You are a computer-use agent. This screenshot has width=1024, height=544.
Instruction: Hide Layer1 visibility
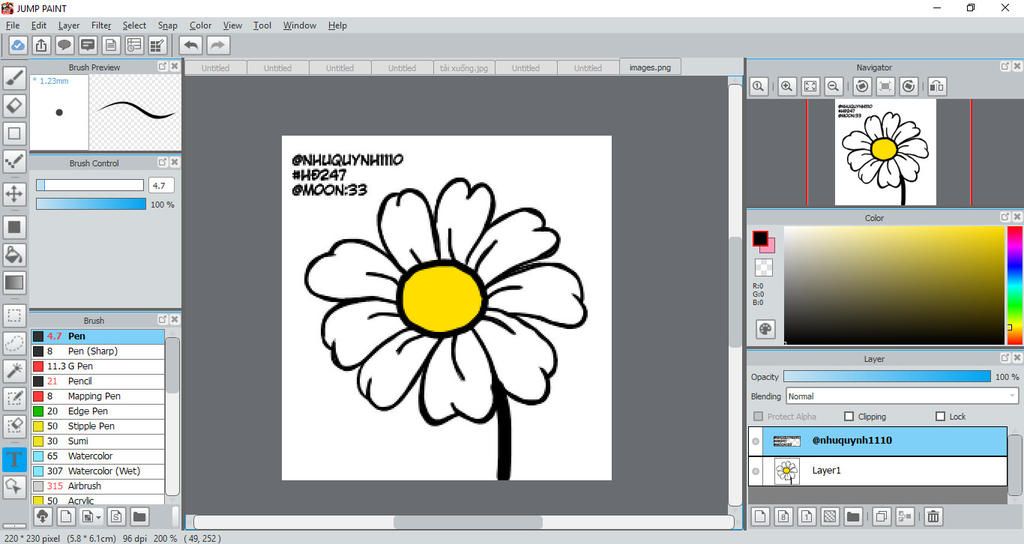coord(756,472)
